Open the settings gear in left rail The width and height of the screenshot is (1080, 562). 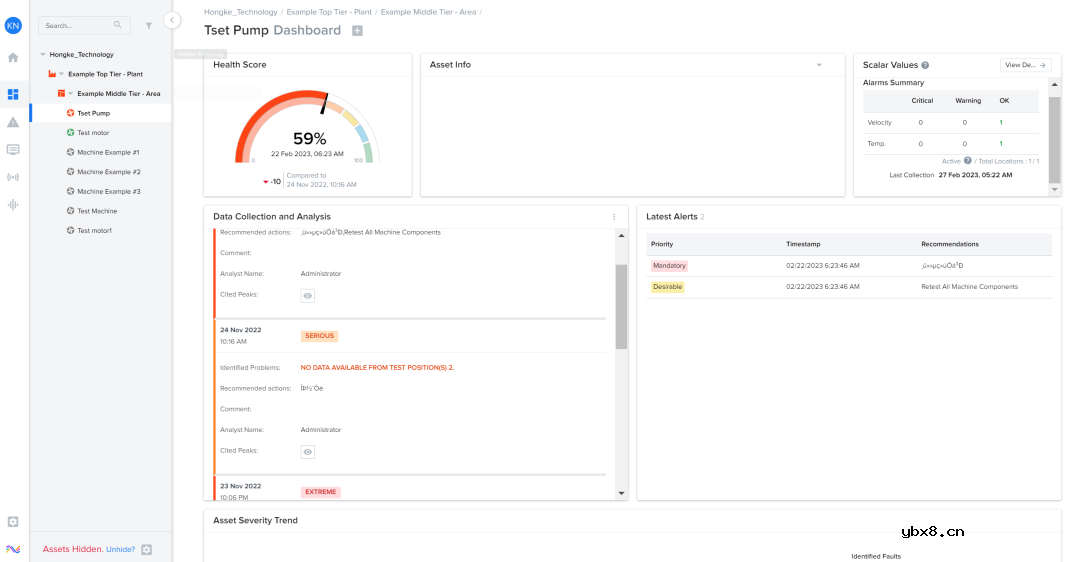13,522
